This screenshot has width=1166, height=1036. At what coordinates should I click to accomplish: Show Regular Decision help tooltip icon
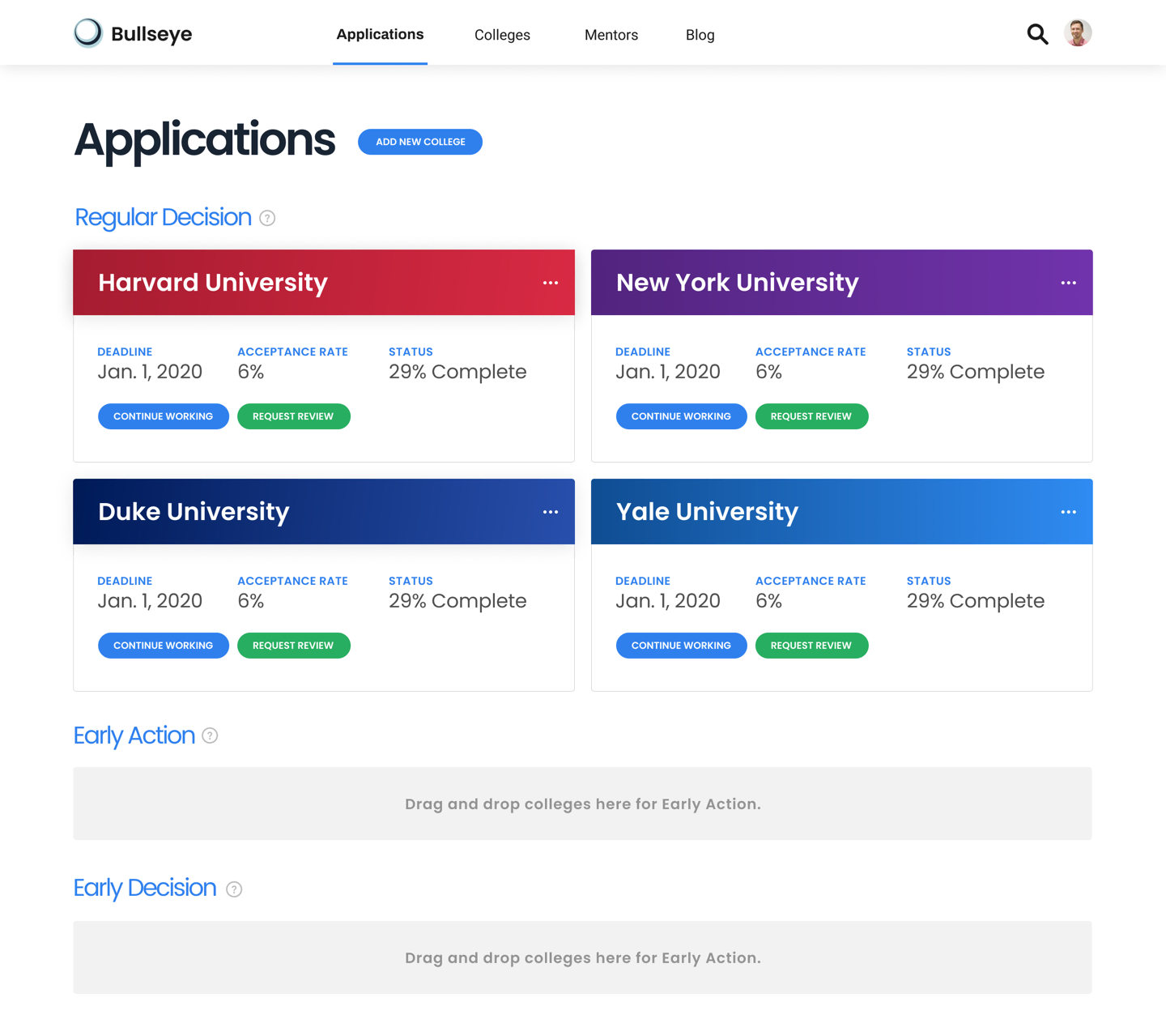point(267,218)
